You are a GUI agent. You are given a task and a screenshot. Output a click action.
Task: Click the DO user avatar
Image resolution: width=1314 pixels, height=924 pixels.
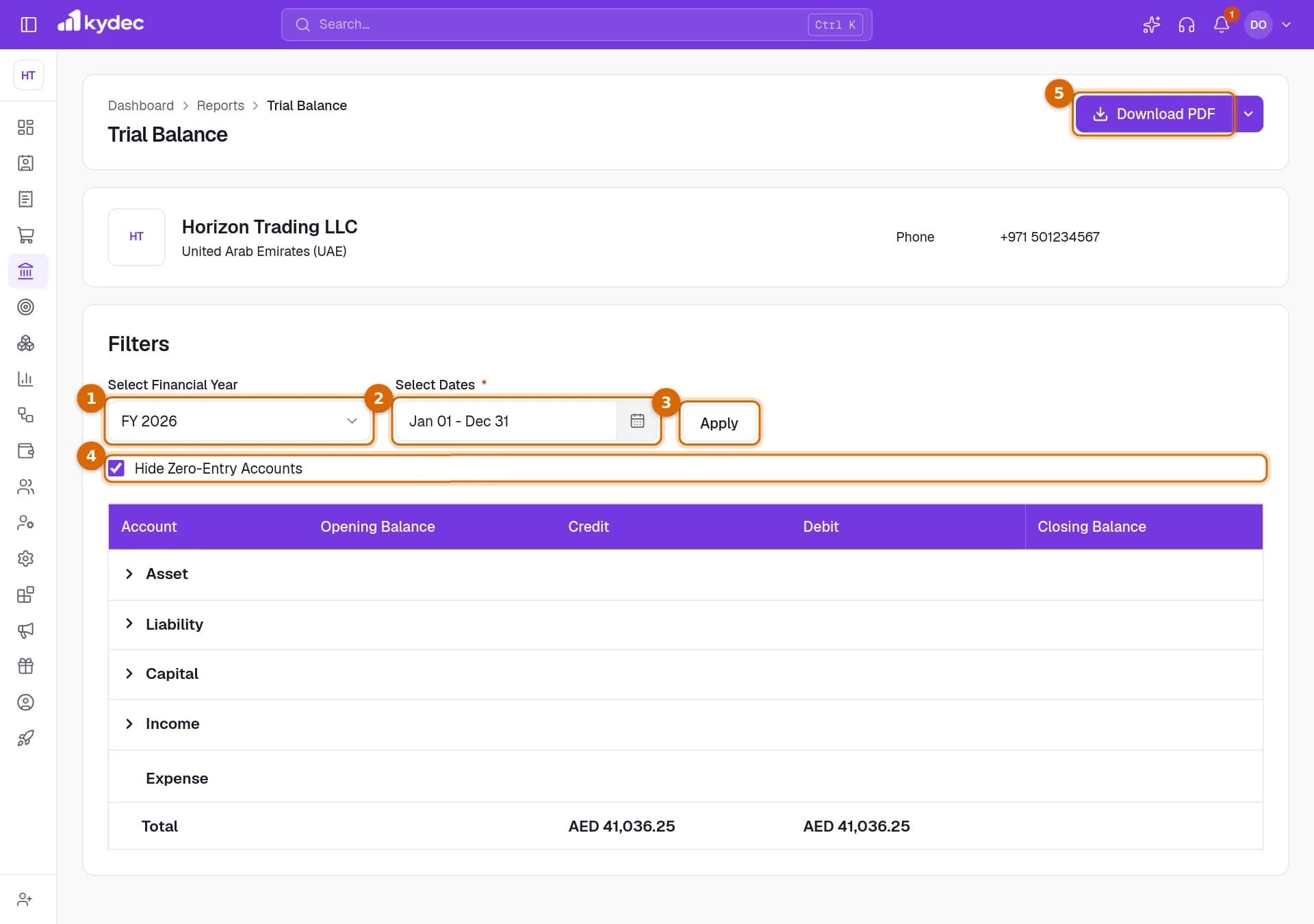[1258, 25]
